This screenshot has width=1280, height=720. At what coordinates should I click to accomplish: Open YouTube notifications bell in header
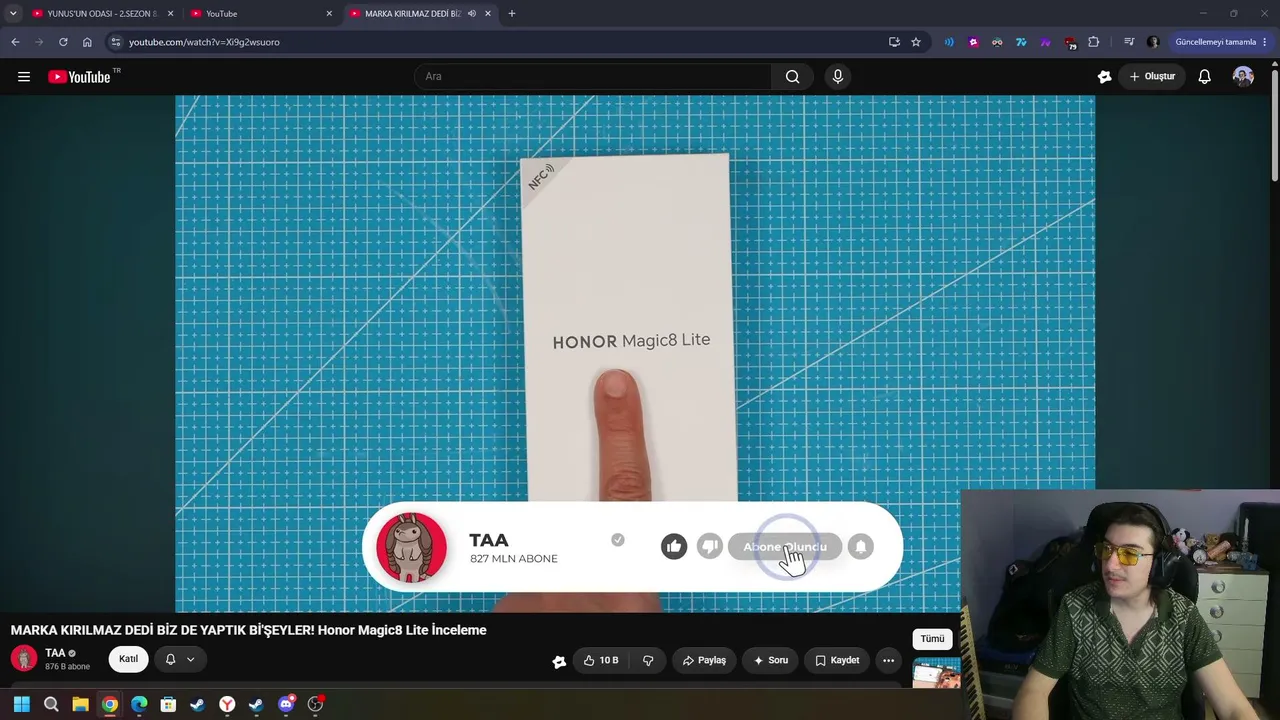click(x=1205, y=77)
